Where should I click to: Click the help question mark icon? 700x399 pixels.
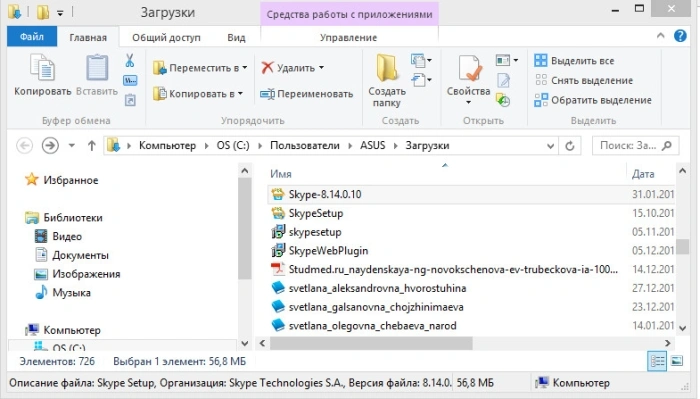[x=680, y=36]
